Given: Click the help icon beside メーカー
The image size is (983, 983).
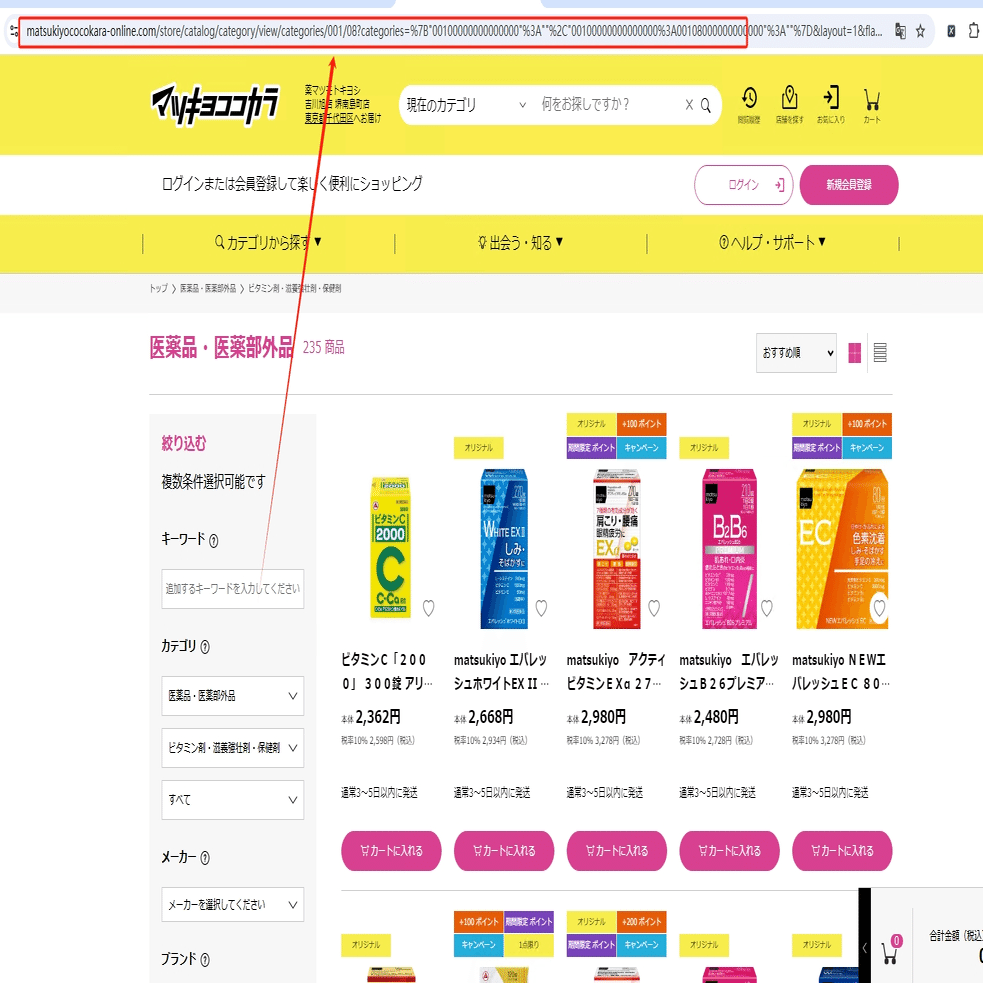Looking at the screenshot, I should 205,858.
